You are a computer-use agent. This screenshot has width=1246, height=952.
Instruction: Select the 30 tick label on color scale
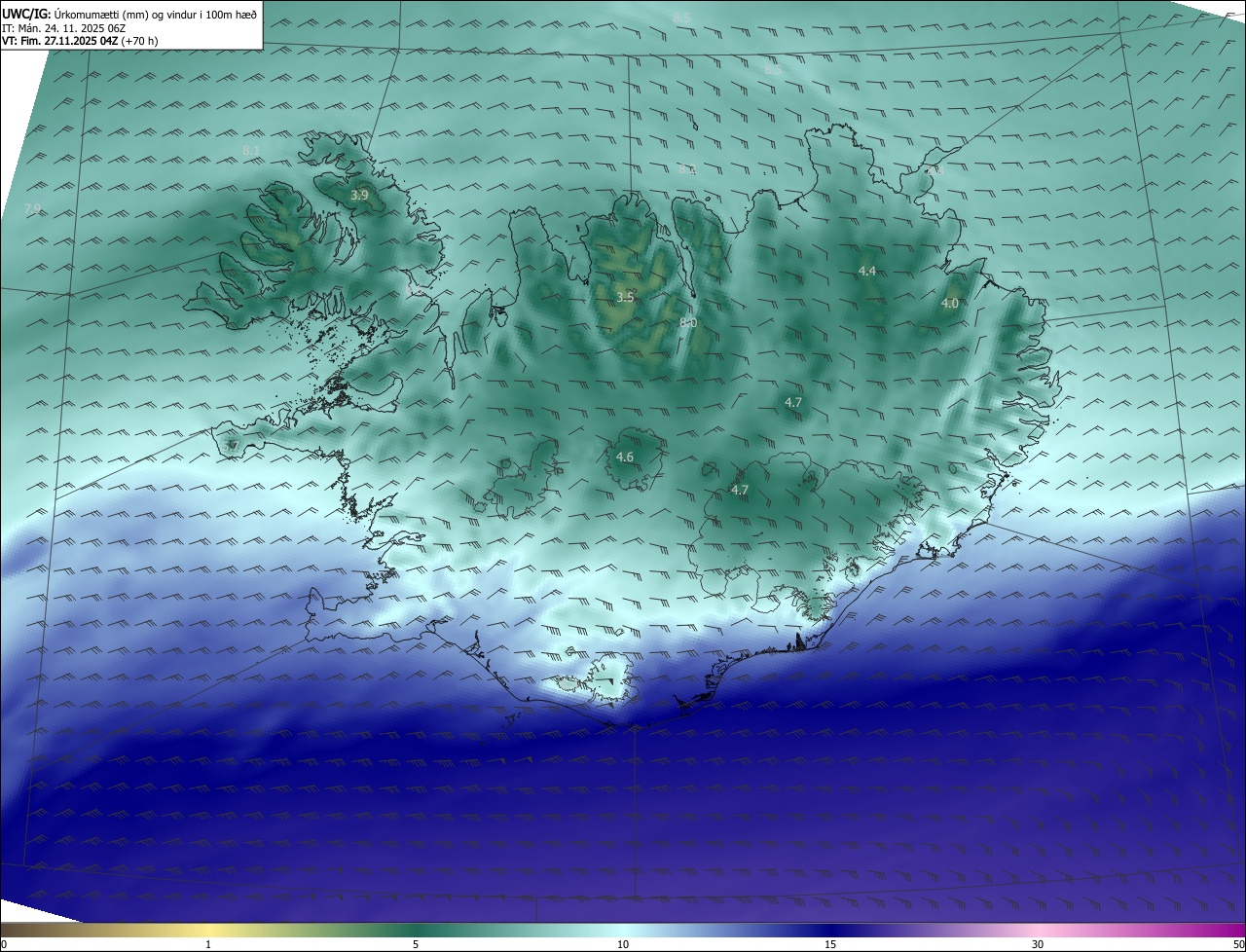(x=1038, y=944)
